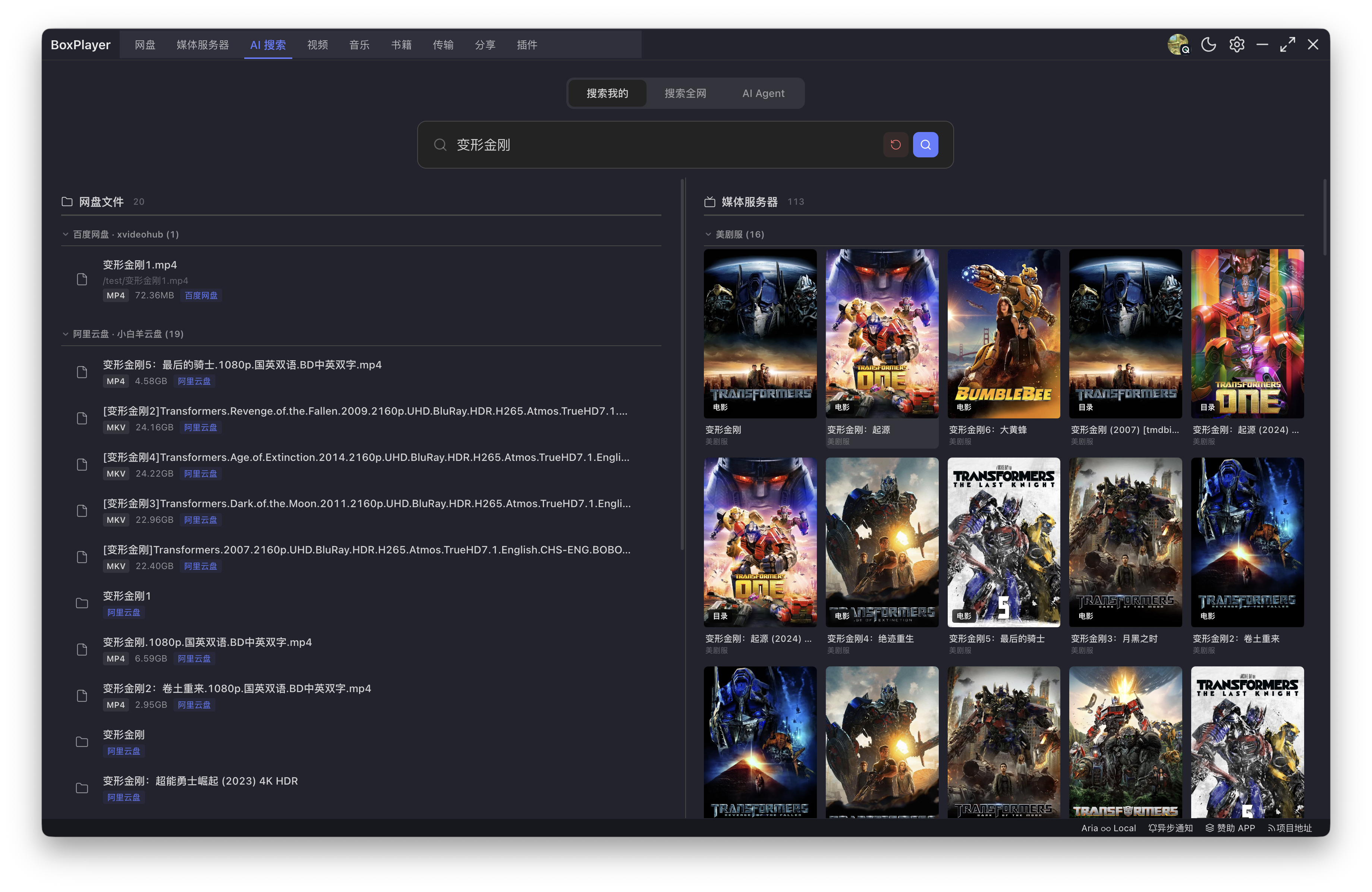This screenshot has width=1372, height=892.
Task: Open the 分享 tab
Action: pyautogui.click(x=485, y=44)
